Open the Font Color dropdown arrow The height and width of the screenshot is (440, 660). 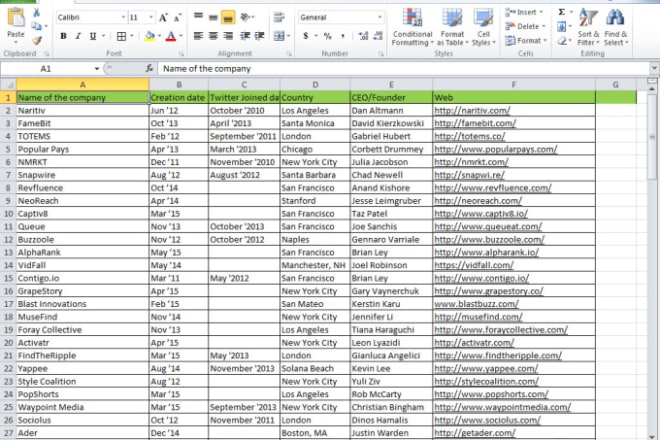(x=181, y=36)
